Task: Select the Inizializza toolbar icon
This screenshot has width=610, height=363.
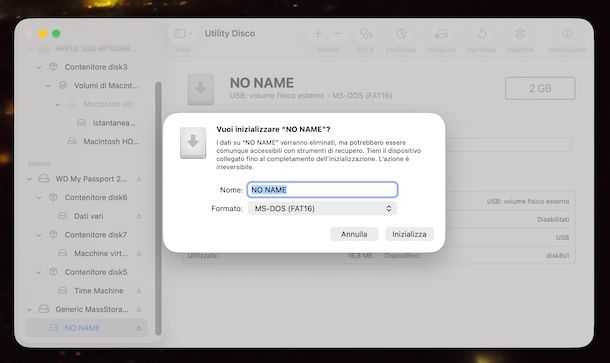Action: tap(441, 34)
